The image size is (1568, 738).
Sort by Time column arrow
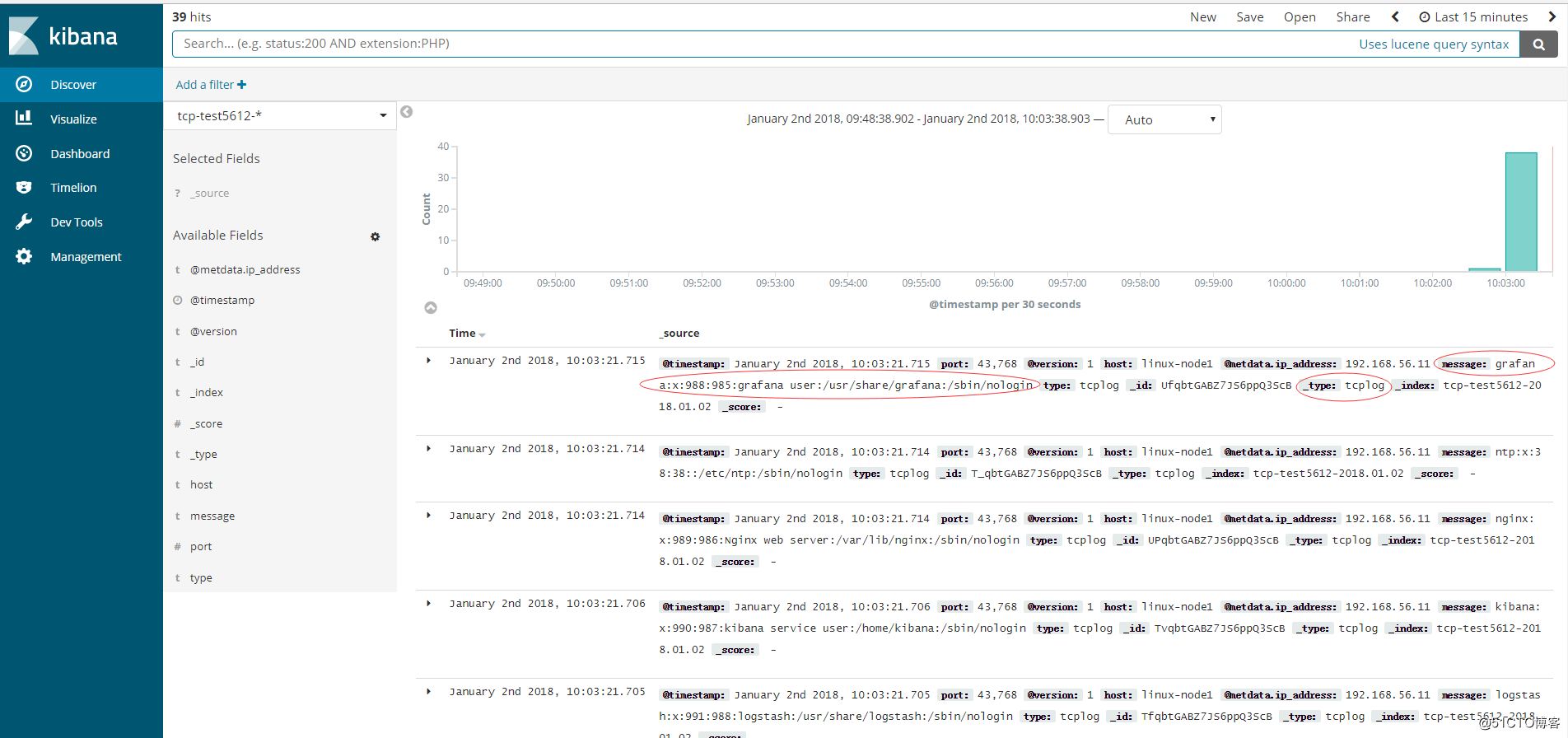pos(482,334)
